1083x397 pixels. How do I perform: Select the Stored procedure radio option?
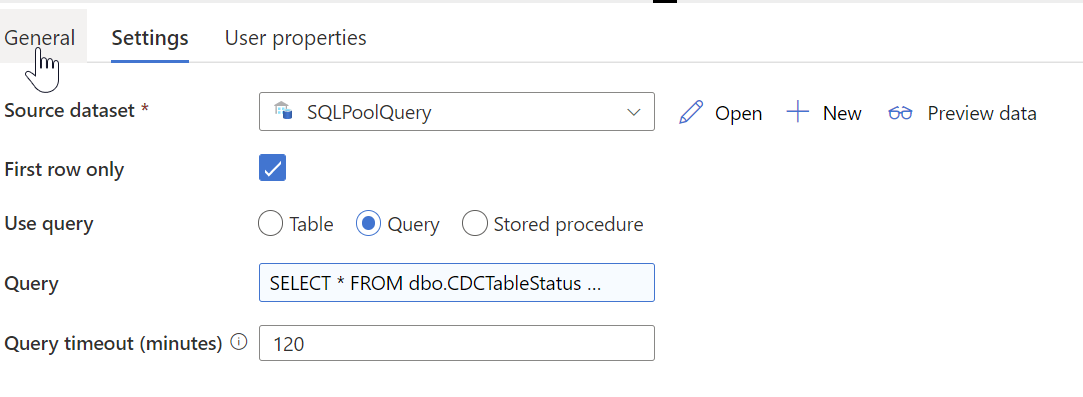click(475, 224)
